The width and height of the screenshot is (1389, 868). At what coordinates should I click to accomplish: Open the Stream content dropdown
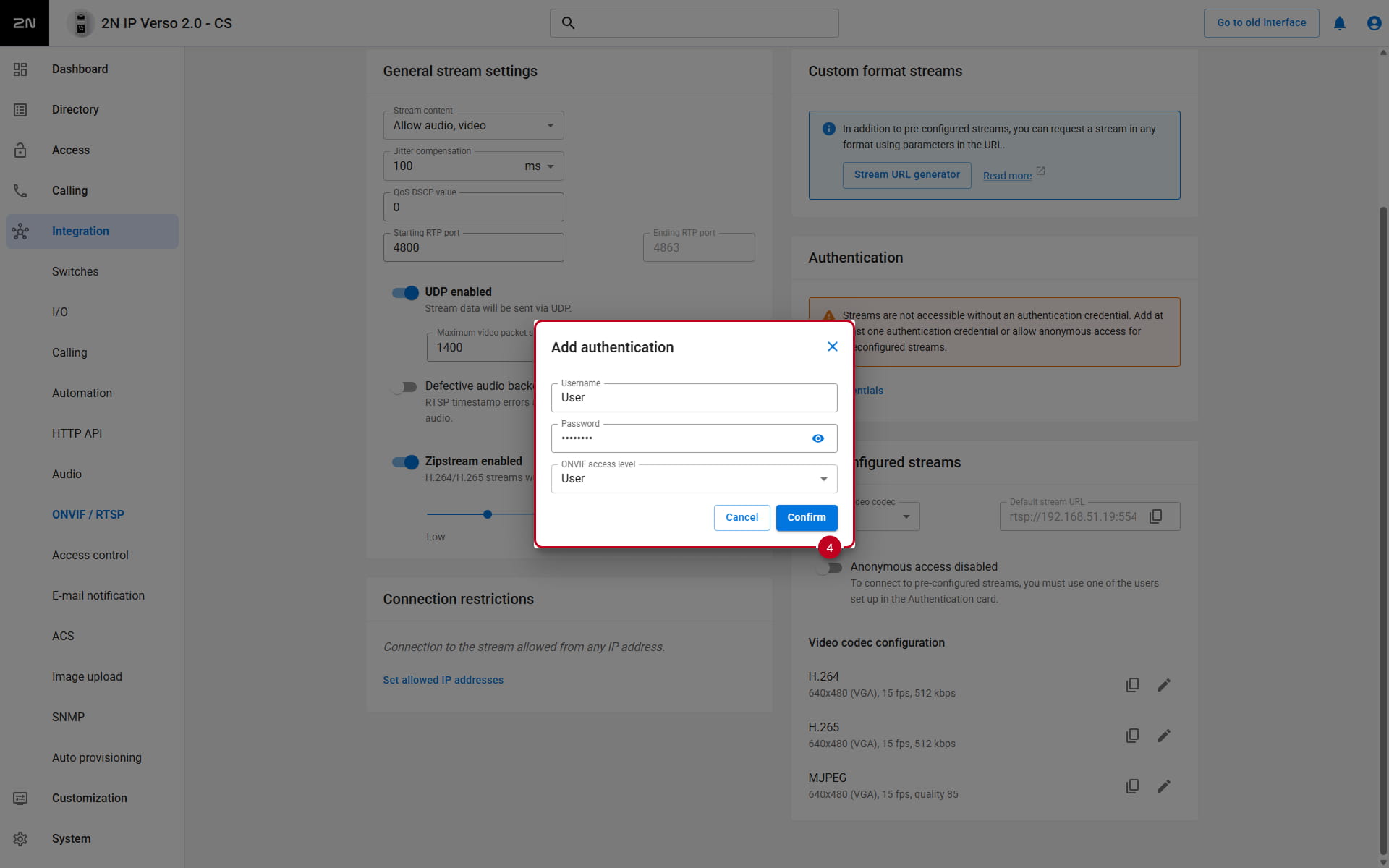(x=474, y=125)
